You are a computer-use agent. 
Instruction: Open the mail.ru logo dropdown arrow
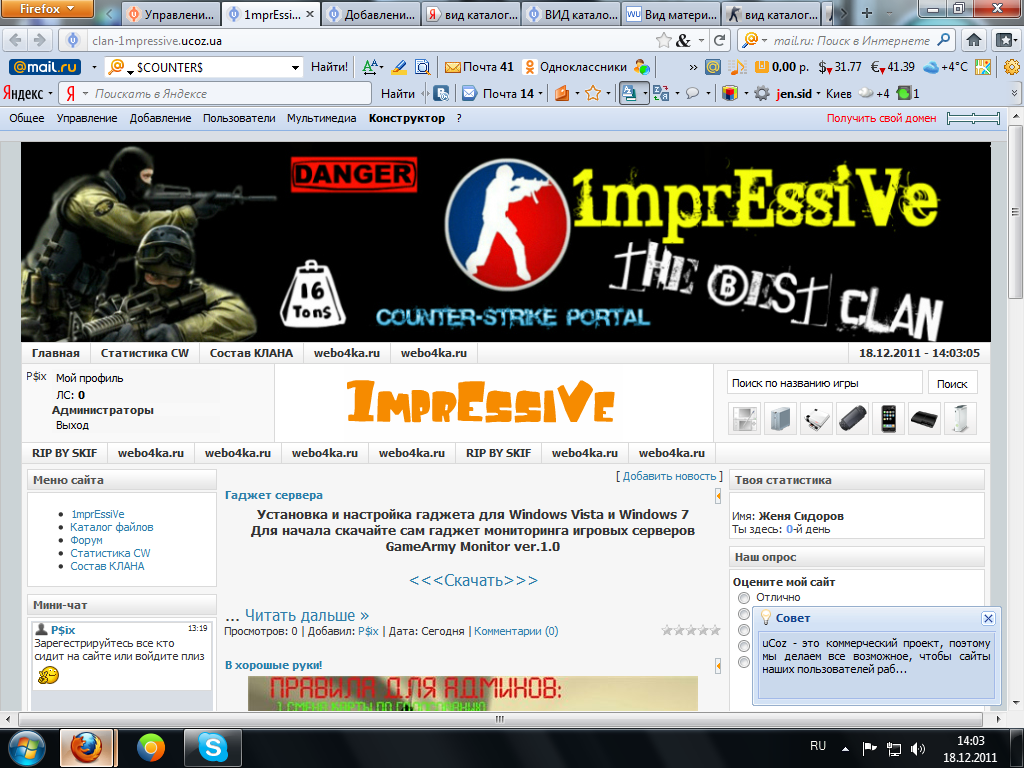pos(94,67)
